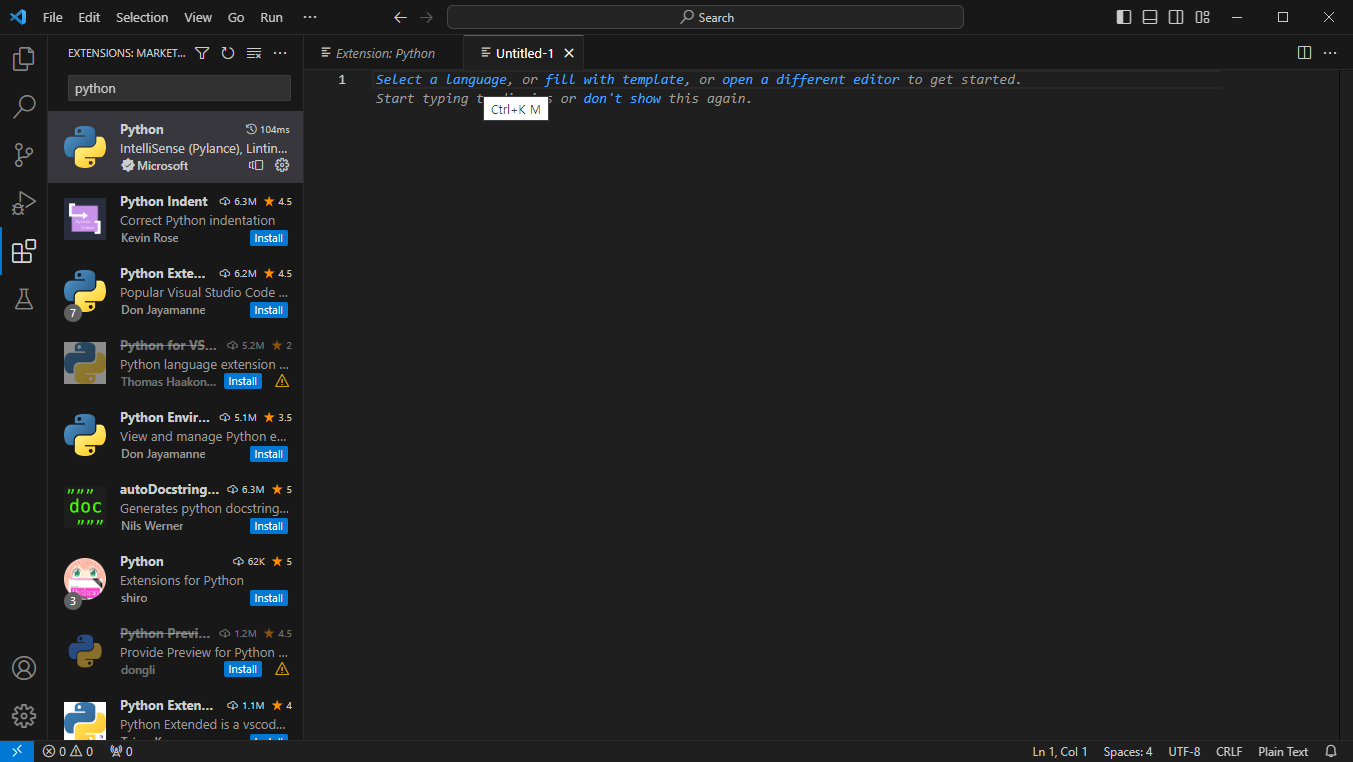
Task: Click the don't show link
Action: (622, 98)
